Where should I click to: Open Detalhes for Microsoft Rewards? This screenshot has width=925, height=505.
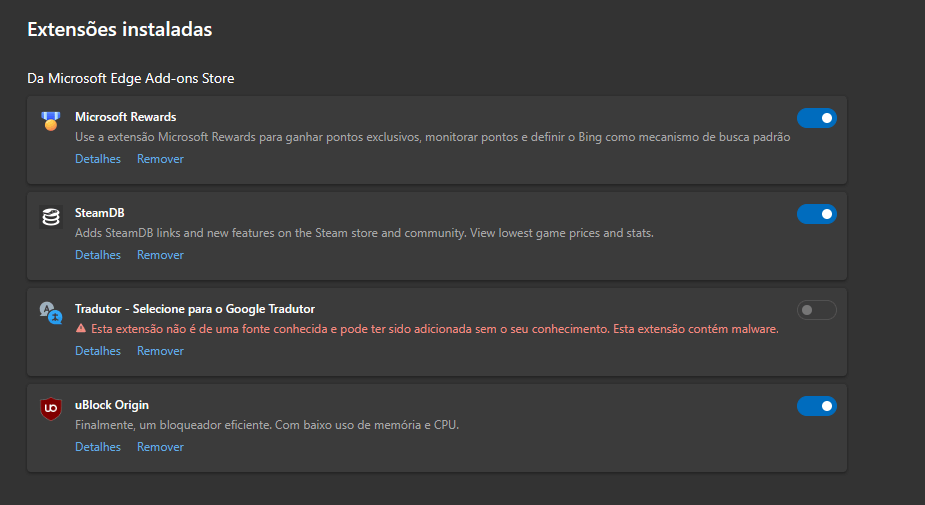pos(98,159)
